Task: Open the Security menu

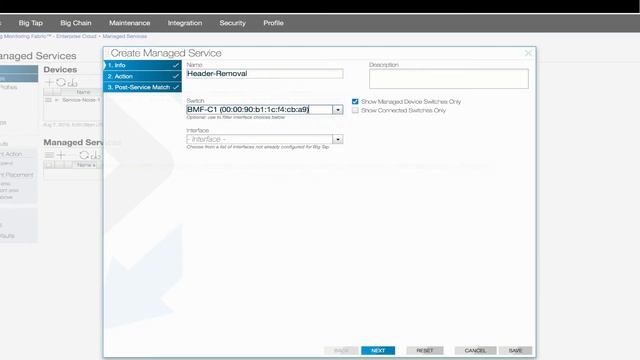Action: click(233, 23)
